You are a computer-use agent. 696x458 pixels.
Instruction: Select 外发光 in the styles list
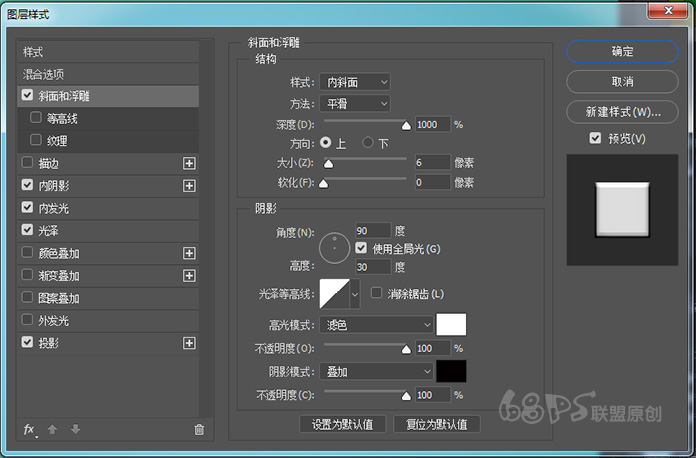click(x=52, y=321)
